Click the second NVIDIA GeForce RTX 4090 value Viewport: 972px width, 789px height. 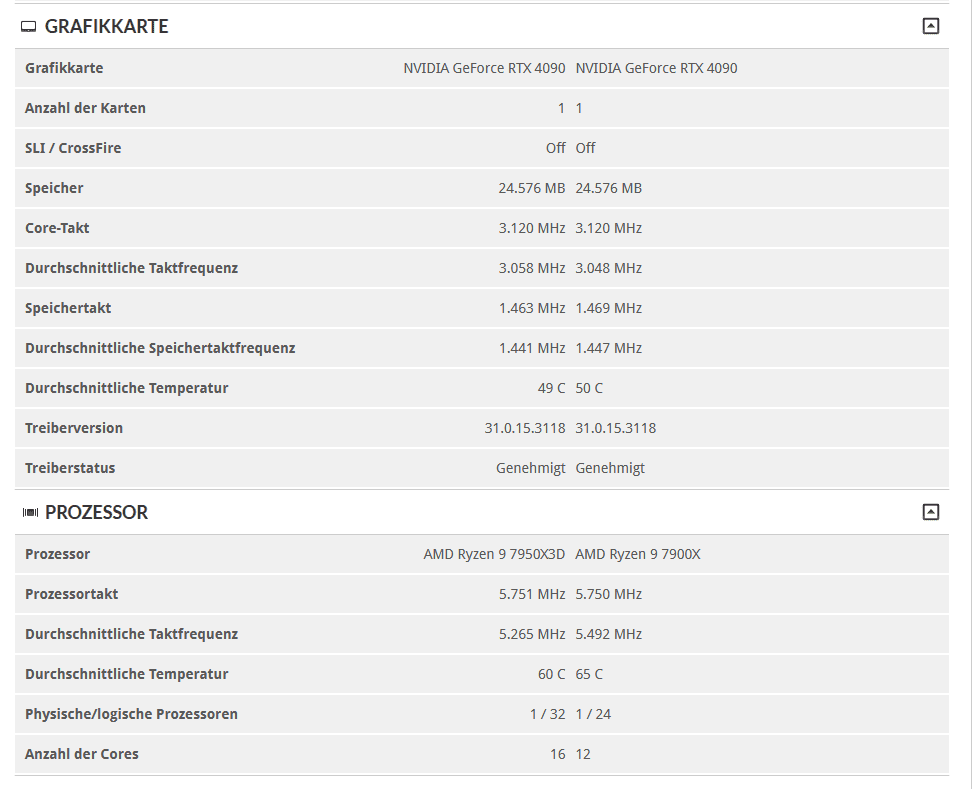pyautogui.click(x=656, y=68)
